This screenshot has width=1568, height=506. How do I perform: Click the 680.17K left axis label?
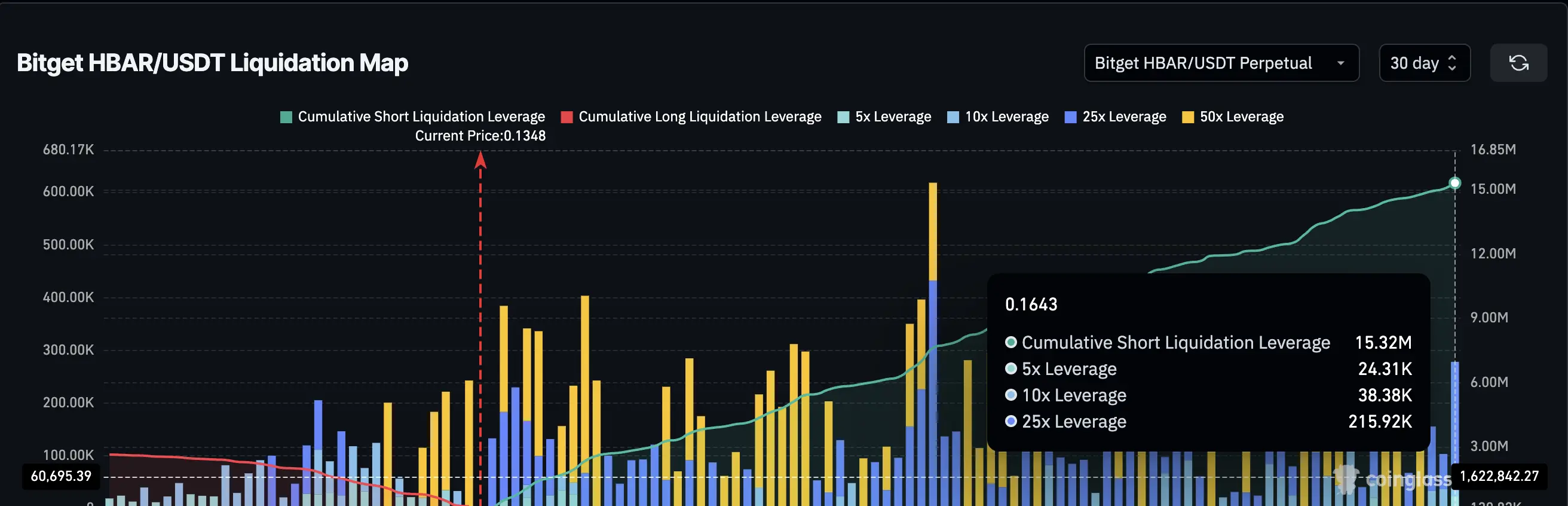[x=68, y=150]
